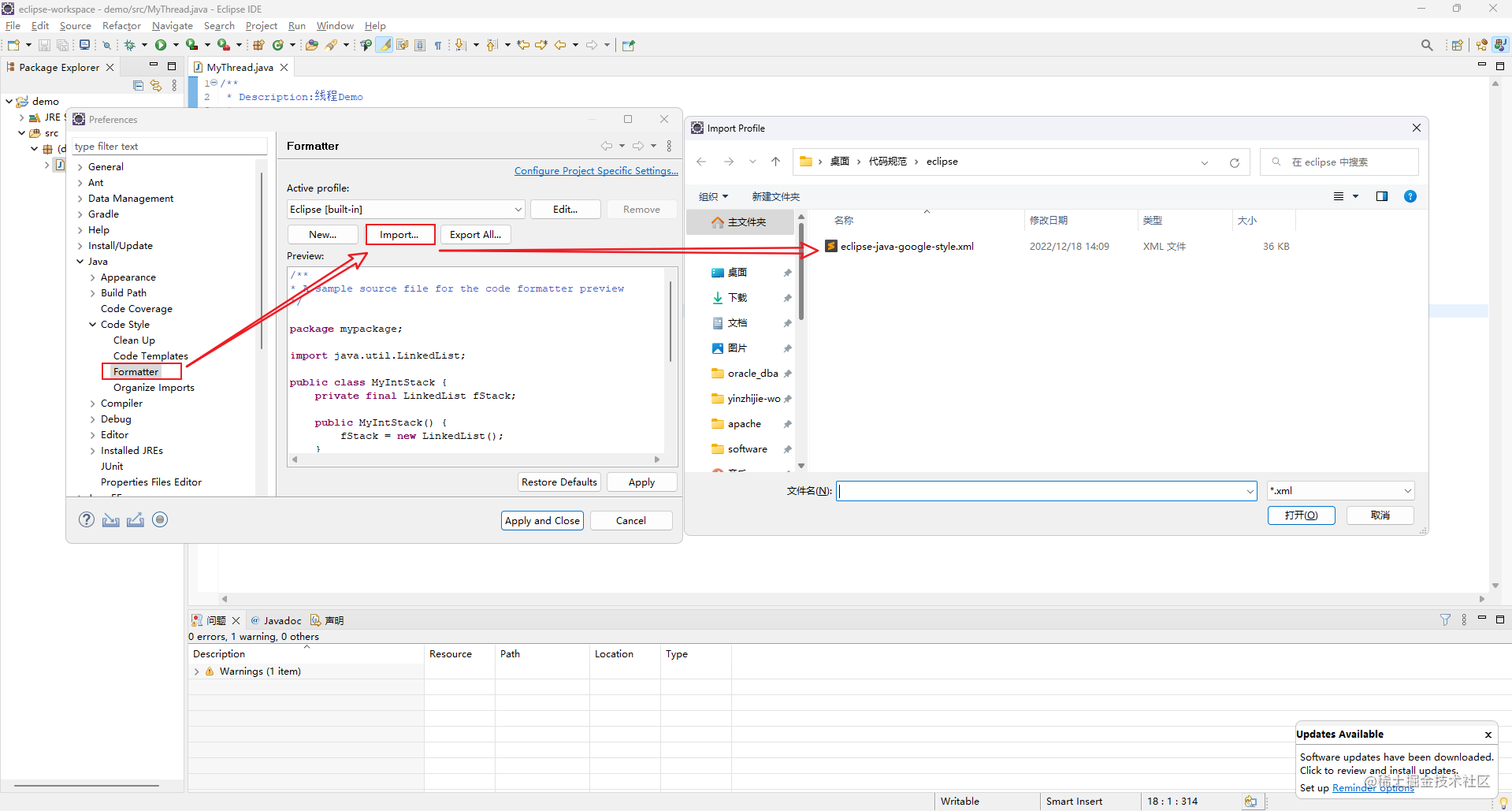This screenshot has height=811, width=1512.
Task: Expand the Compiler node in Preferences tree
Action: coord(92,403)
